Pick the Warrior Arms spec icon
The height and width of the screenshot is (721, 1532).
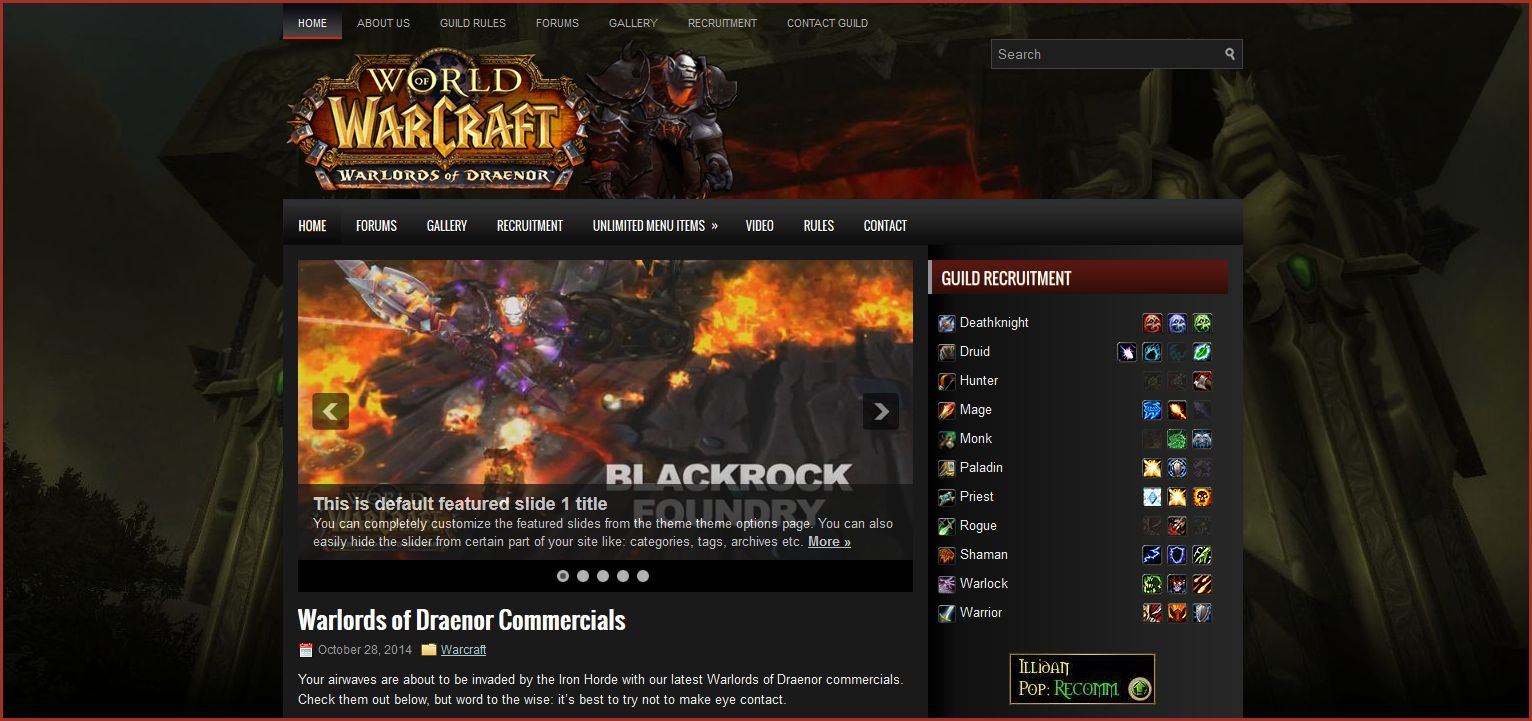pos(1152,613)
